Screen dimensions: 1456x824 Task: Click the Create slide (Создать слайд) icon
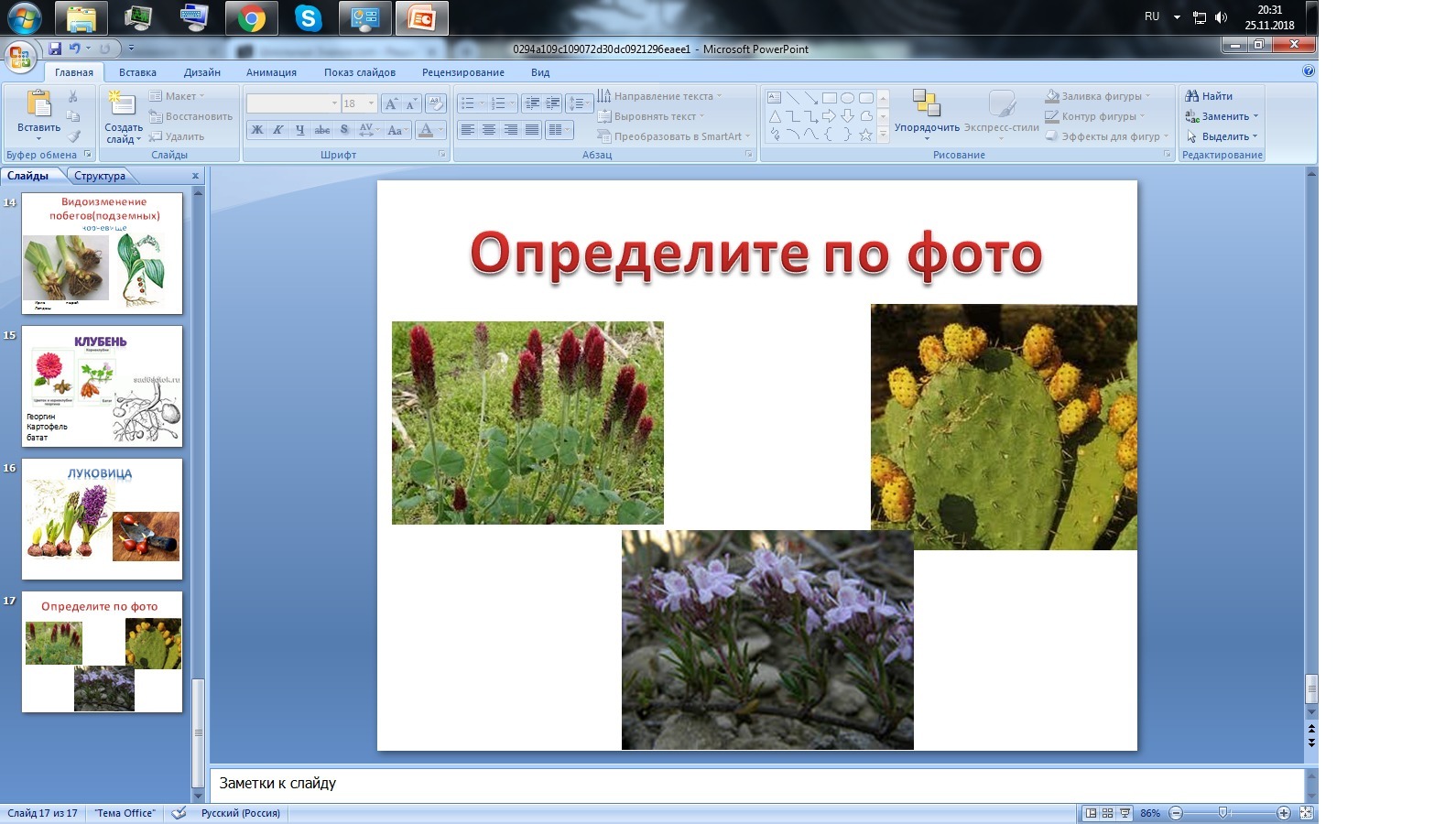pyautogui.click(x=123, y=104)
